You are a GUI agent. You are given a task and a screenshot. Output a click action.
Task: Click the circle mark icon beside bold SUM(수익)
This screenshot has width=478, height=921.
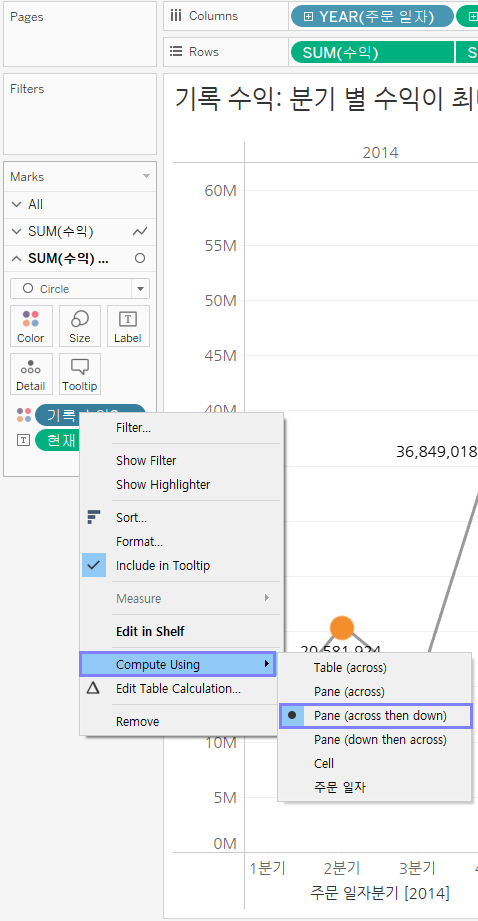tap(140, 258)
